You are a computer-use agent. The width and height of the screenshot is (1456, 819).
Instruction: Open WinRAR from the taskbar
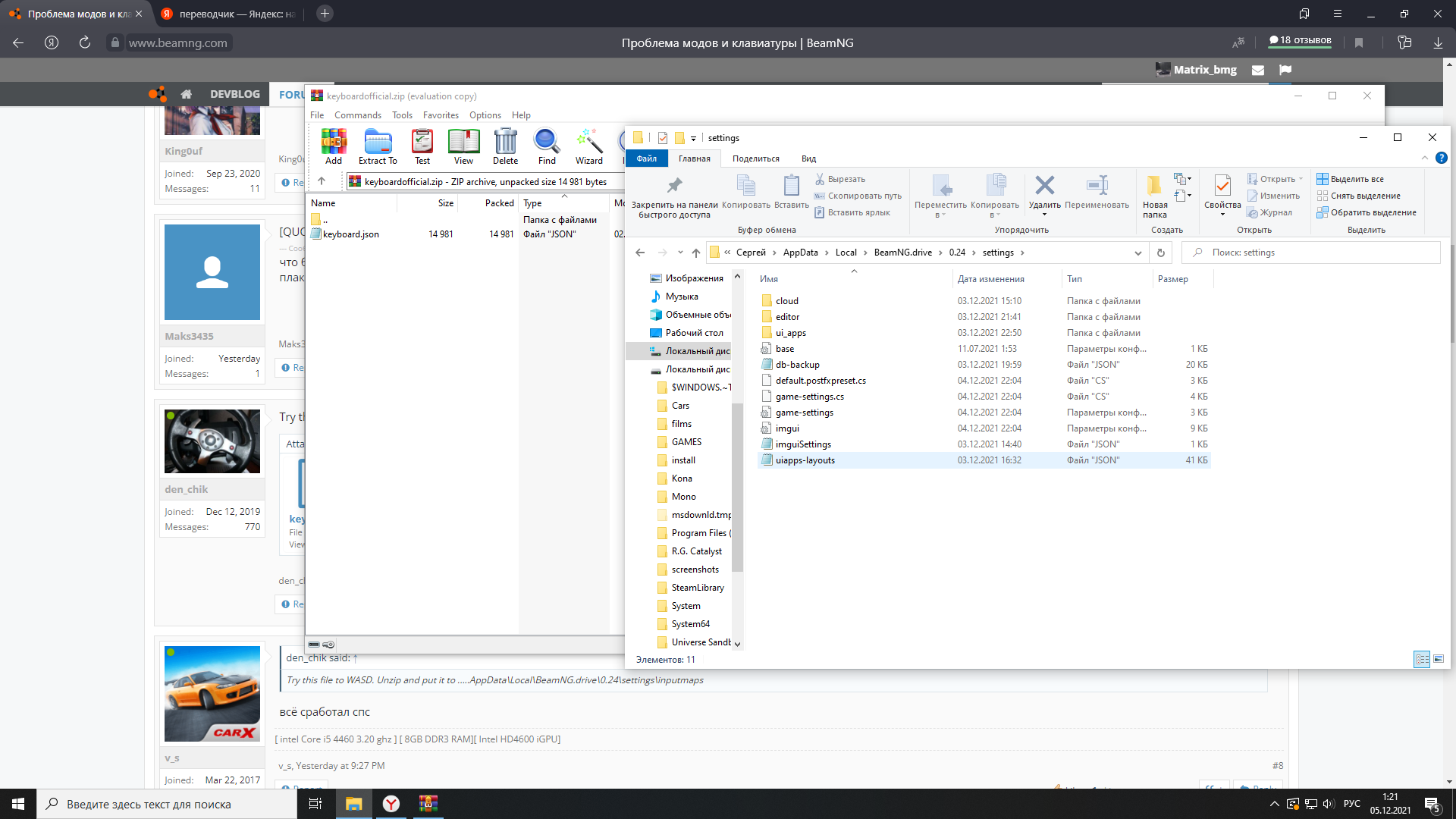coord(428,804)
